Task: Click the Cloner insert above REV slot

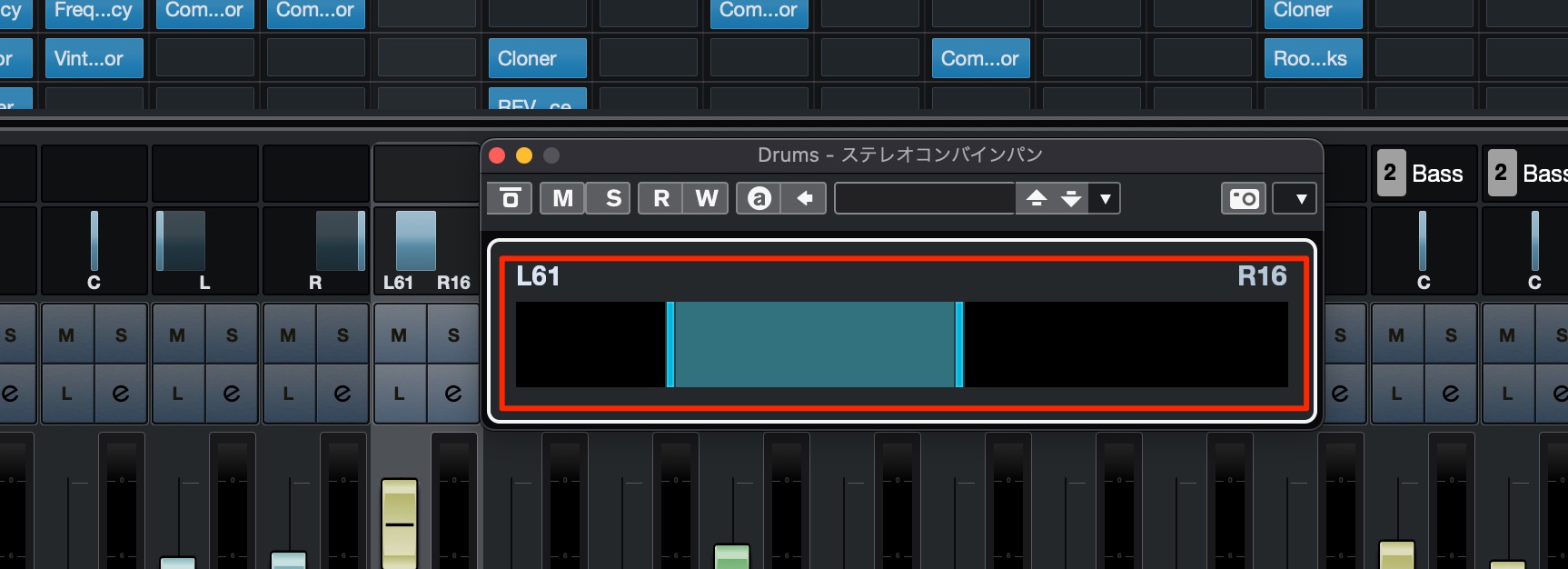Action: click(x=537, y=58)
